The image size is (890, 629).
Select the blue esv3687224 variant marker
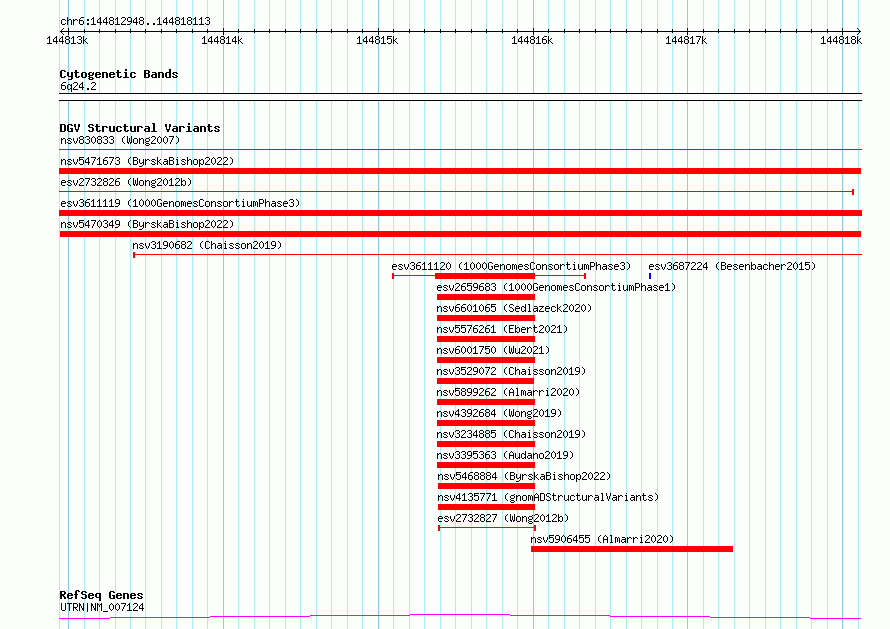point(650,276)
